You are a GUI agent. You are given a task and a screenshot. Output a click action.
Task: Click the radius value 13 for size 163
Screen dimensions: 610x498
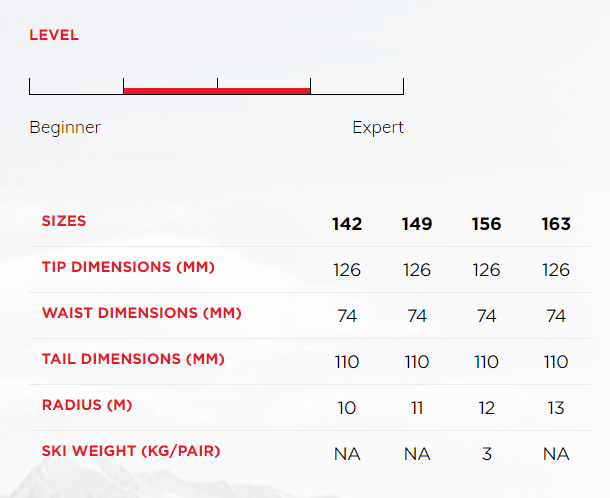(x=556, y=408)
